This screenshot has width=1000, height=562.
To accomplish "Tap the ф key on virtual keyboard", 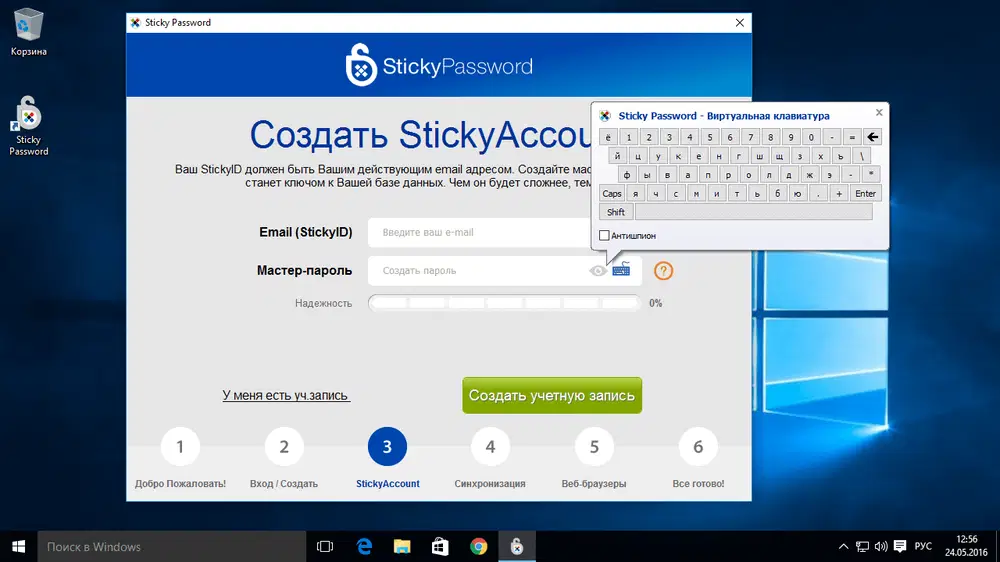I will tap(626, 175).
